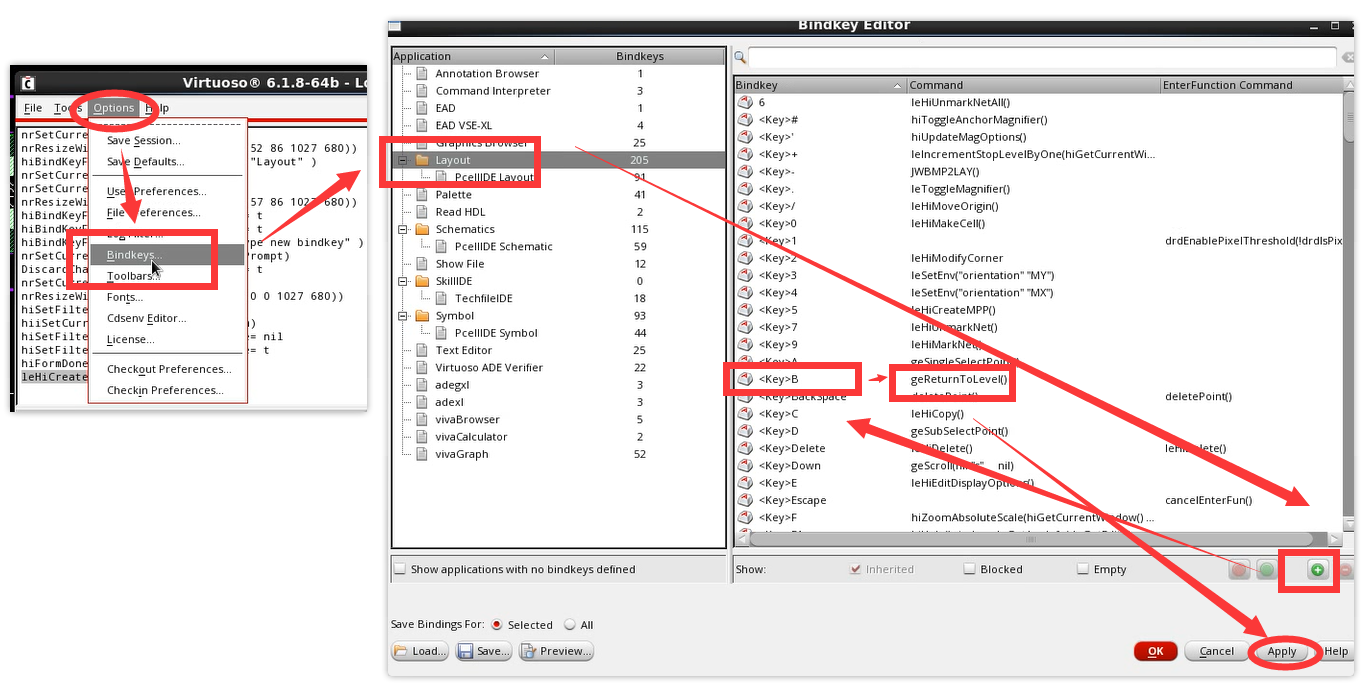Click the magnifier search icon in Bindkey Editor
The height and width of the screenshot is (683, 1366).
tap(739, 58)
